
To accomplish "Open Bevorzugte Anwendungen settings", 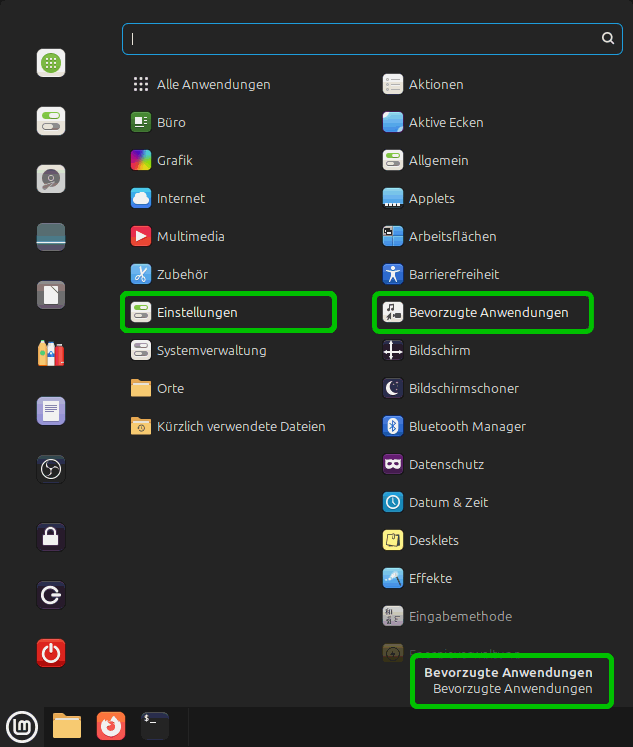I will tap(488, 312).
